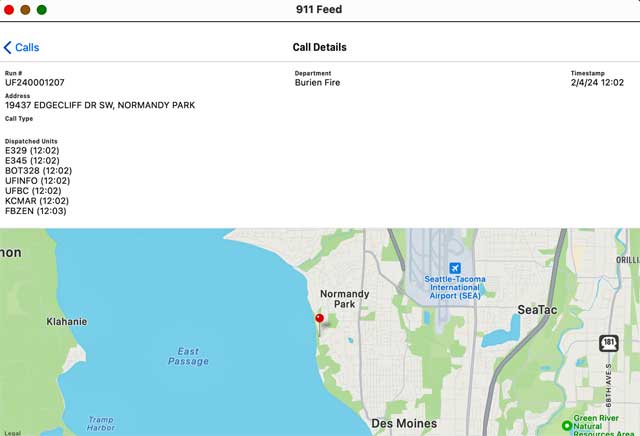
Task: Click the Des Moines map label
Action: [x=404, y=424]
